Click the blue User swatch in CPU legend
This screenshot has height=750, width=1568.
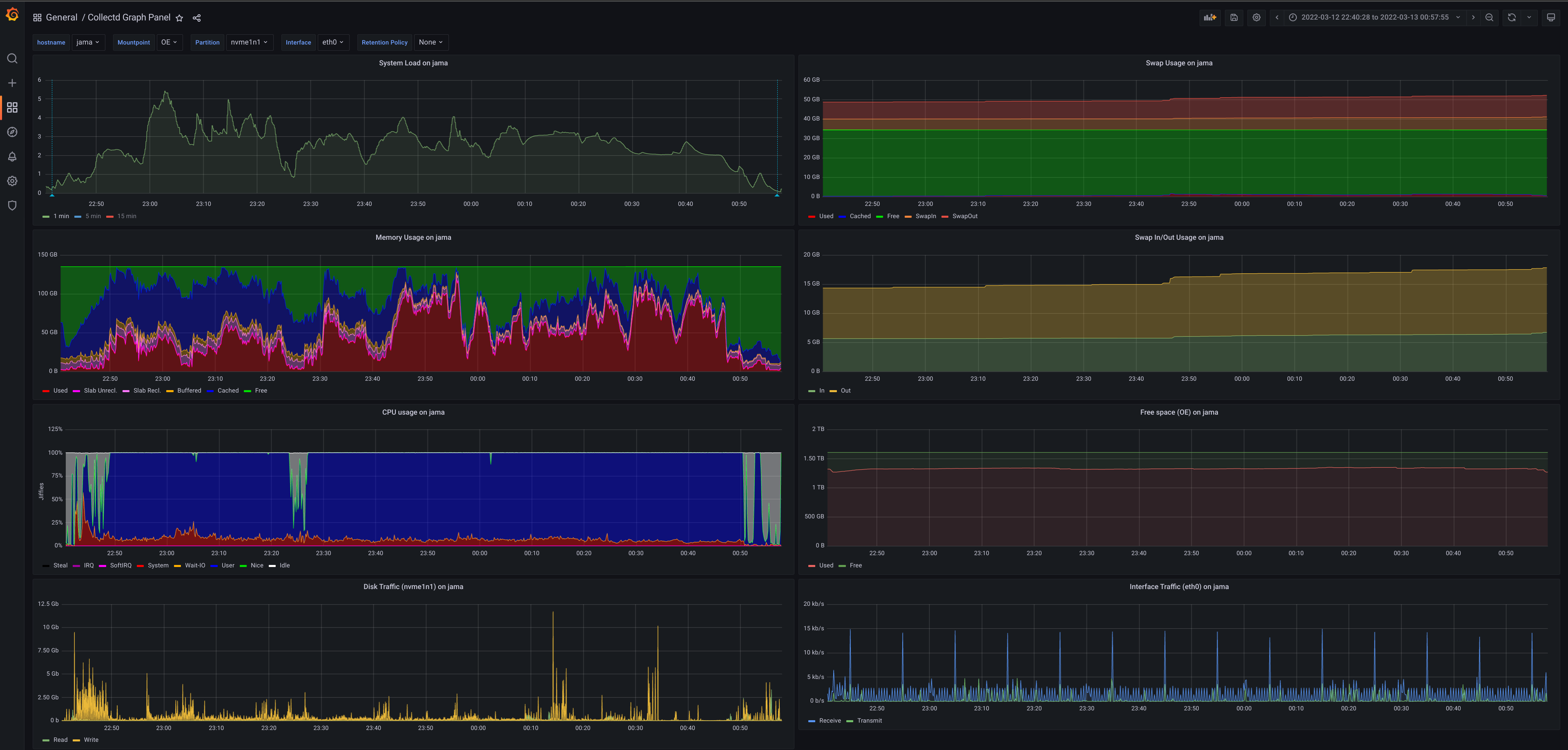pos(214,566)
